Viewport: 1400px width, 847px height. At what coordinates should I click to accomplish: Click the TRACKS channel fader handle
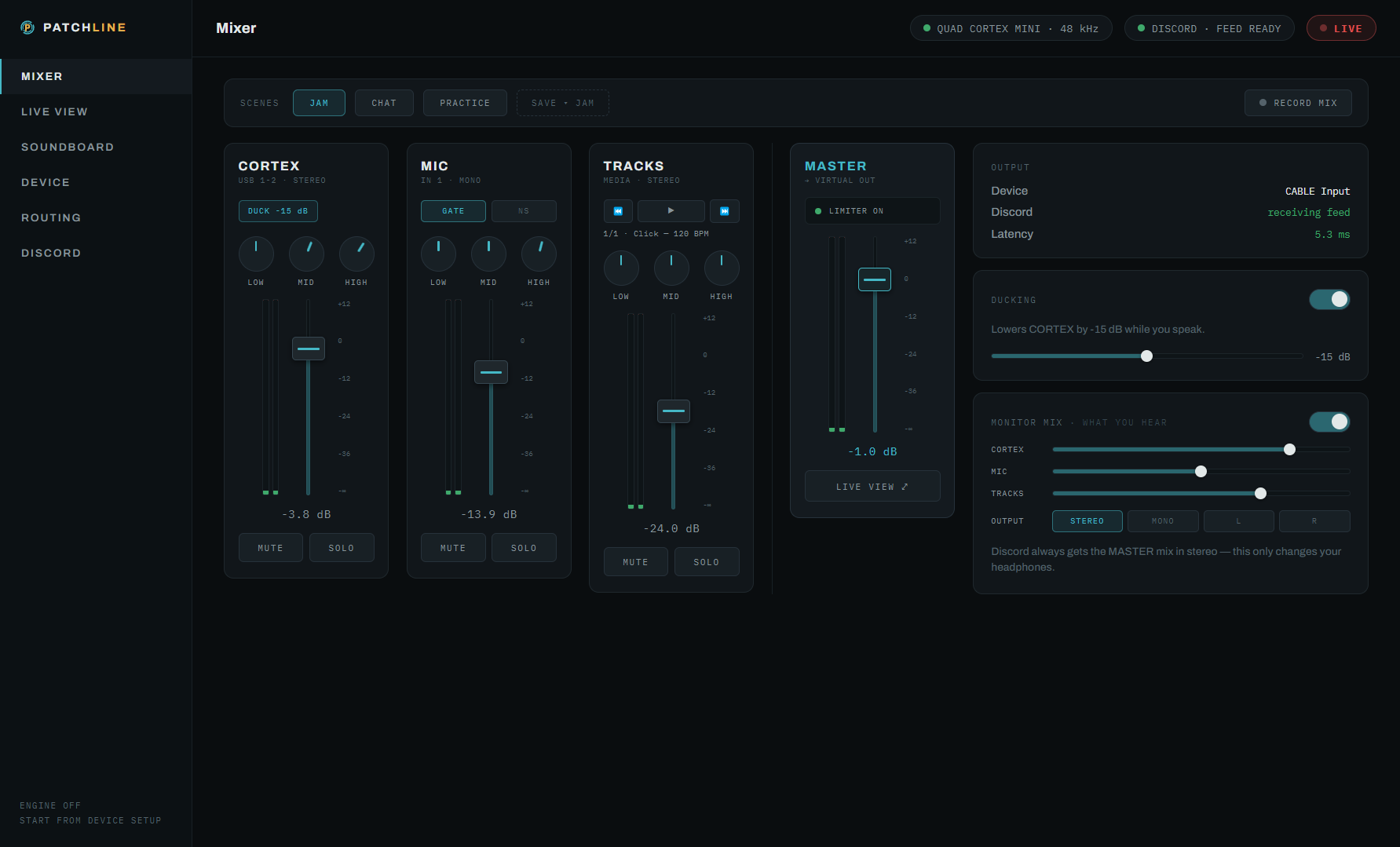pyautogui.click(x=674, y=411)
